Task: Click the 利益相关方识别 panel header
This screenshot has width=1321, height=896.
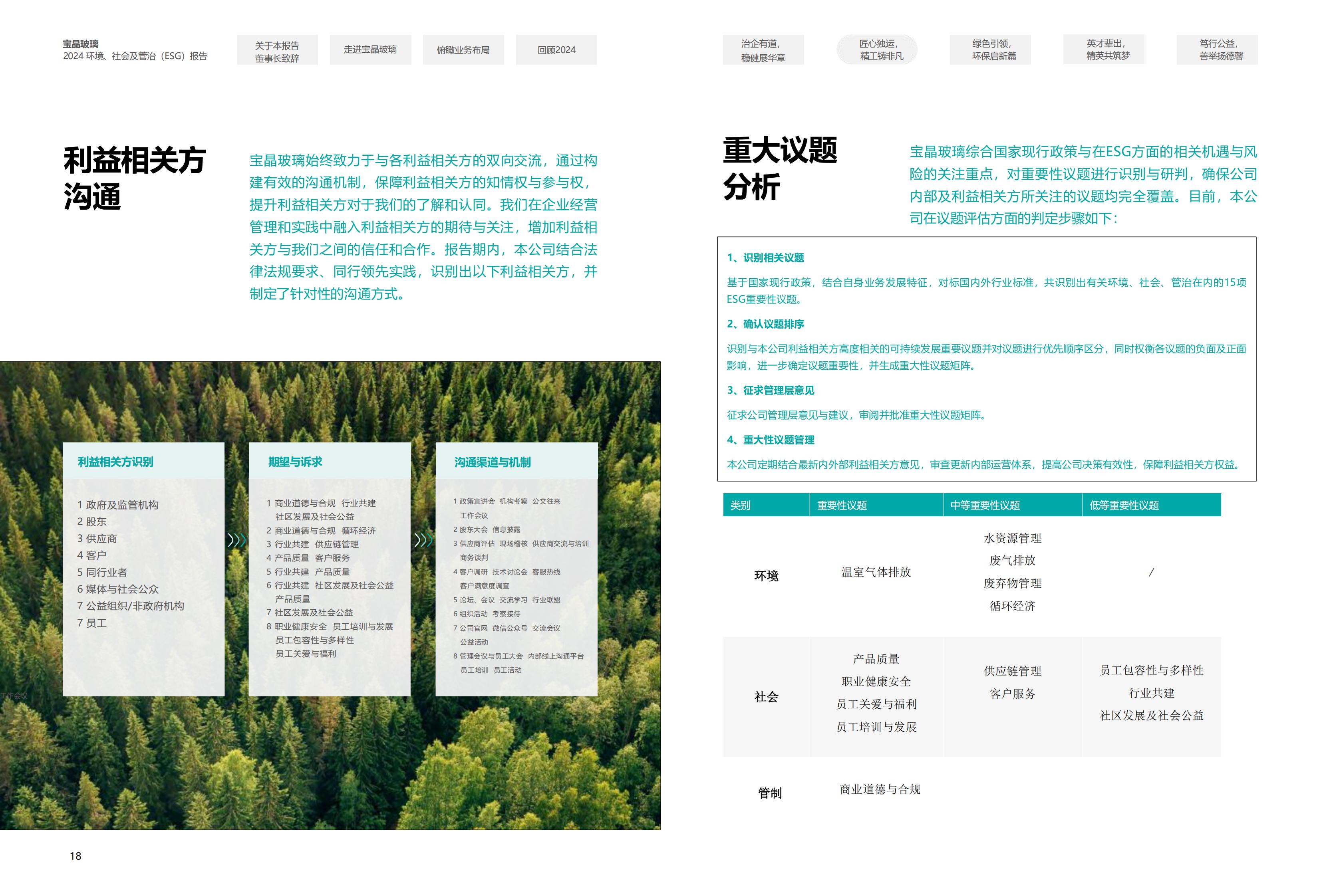Action: coord(115,462)
